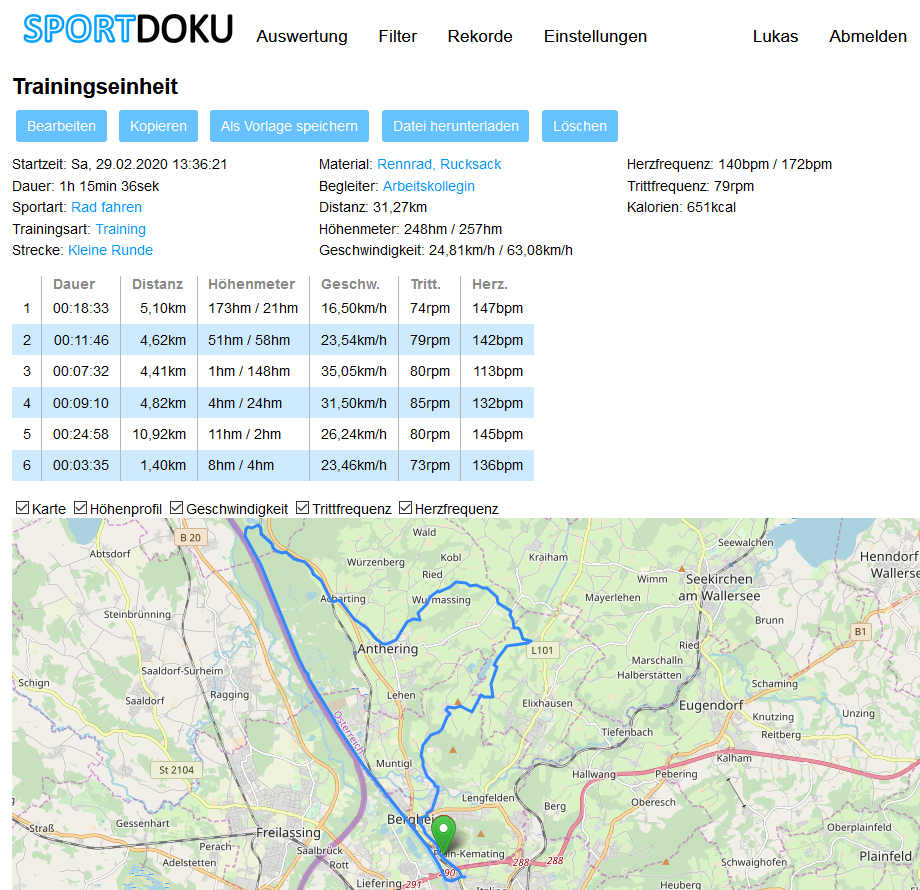Toggle the Karte checkbox
The height and width of the screenshot is (890, 920).
click(23, 508)
